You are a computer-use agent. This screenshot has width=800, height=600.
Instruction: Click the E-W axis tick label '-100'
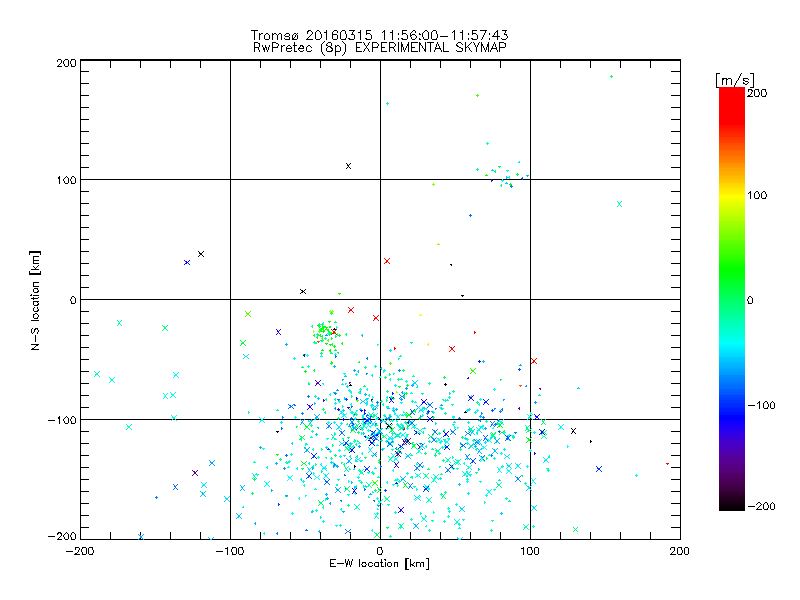coord(230,551)
